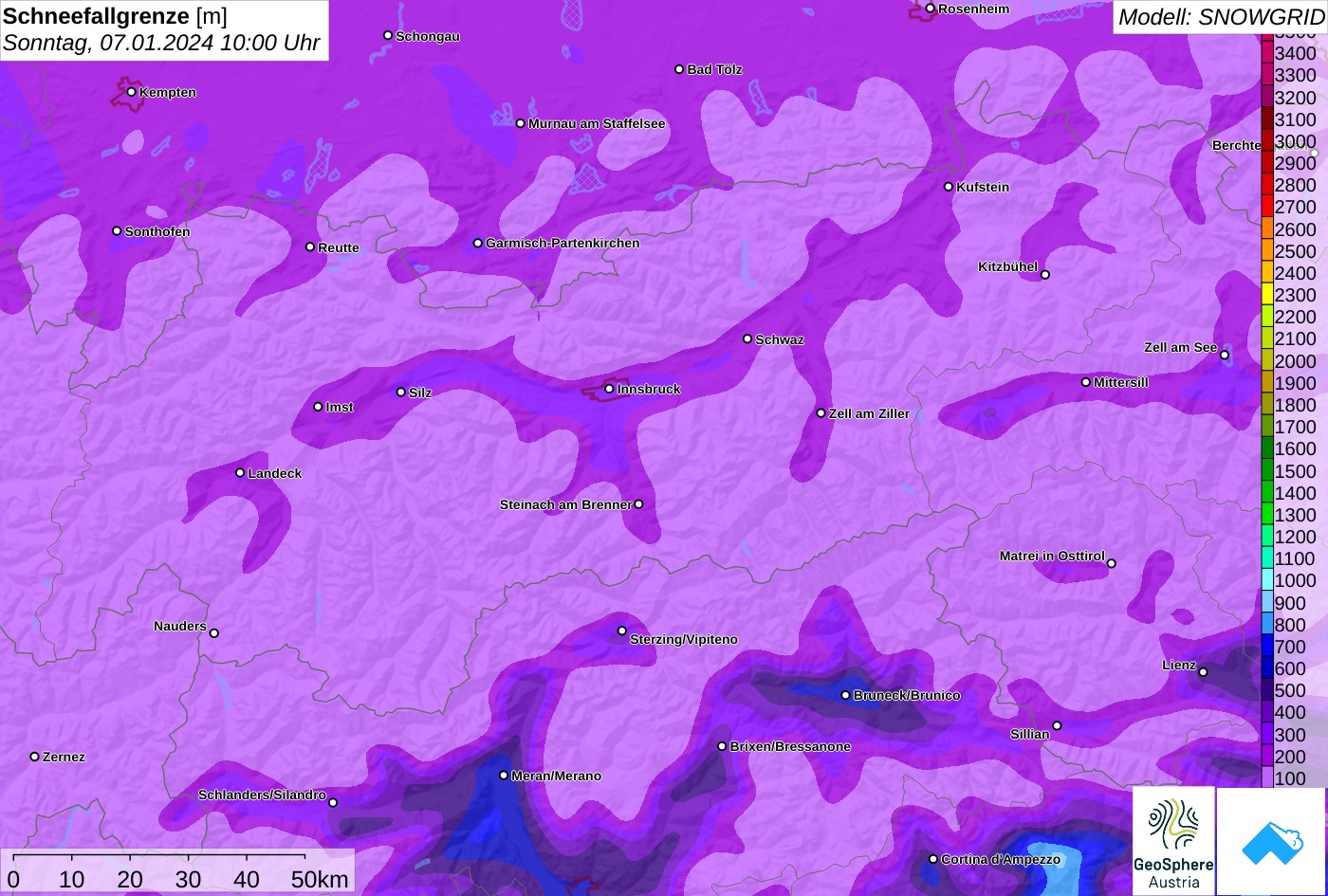The height and width of the screenshot is (896, 1328).
Task: Click the Kitzbühel marker dot
Action: point(1045,275)
